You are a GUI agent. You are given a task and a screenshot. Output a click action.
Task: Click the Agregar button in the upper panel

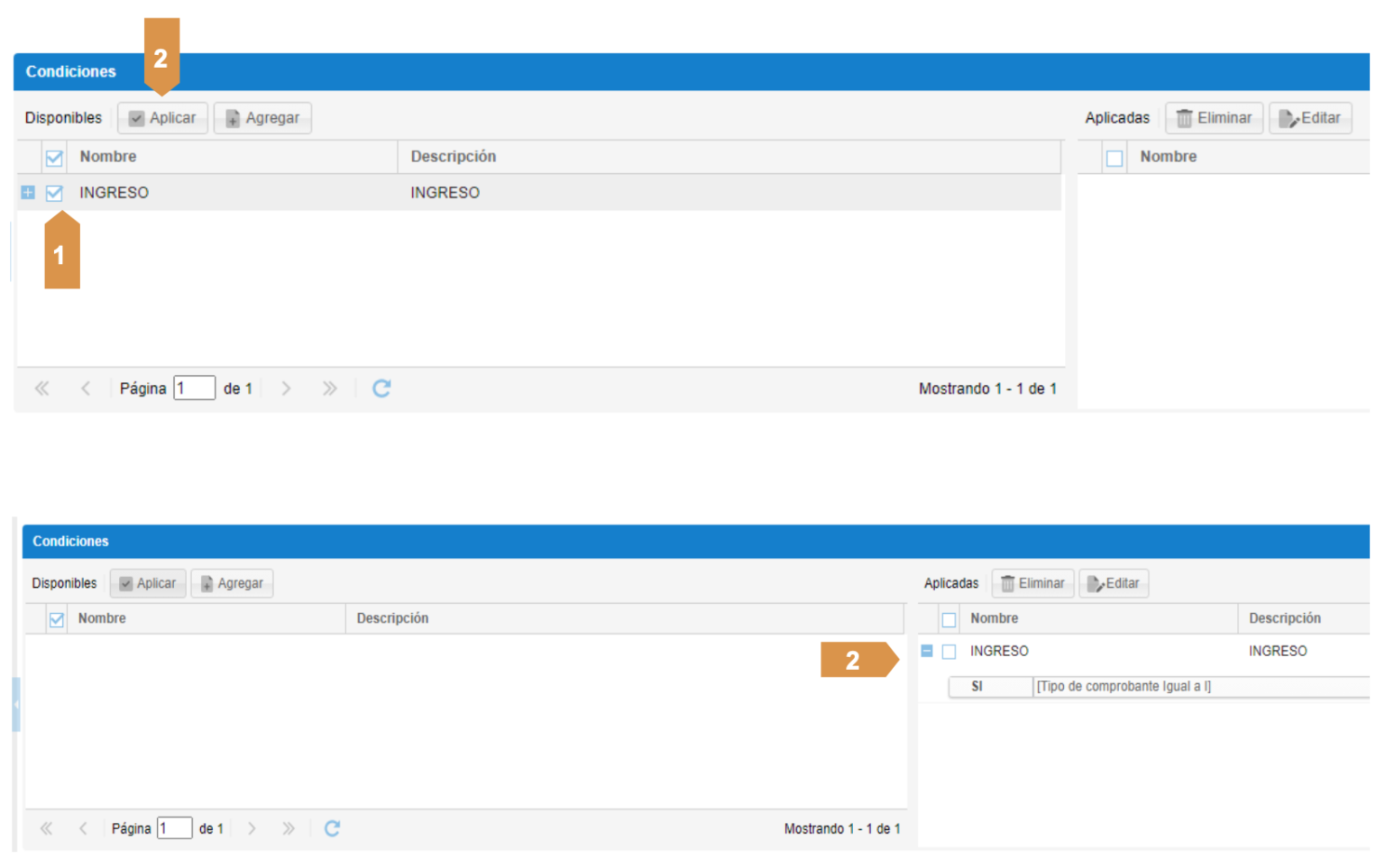coord(262,118)
